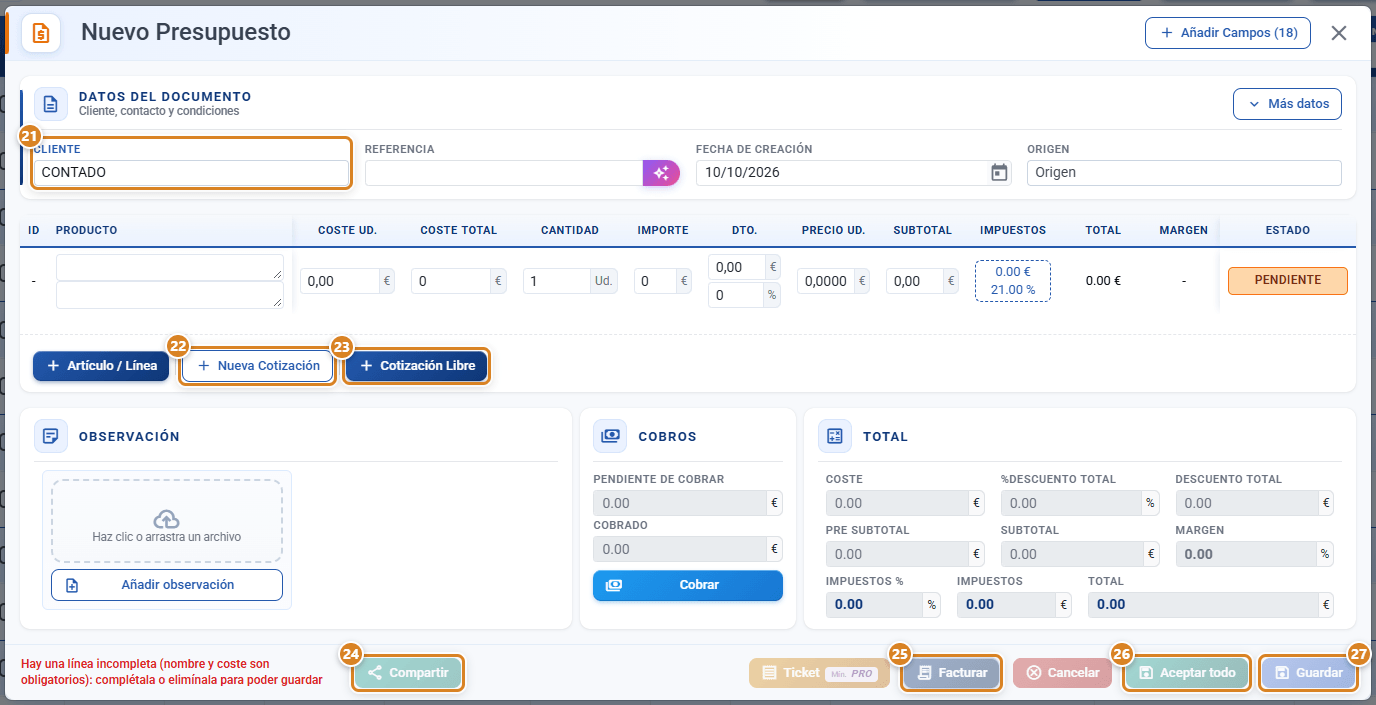The image size is (1376, 705).
Task: Click the PRODUCTO column header
Action: 86,230
